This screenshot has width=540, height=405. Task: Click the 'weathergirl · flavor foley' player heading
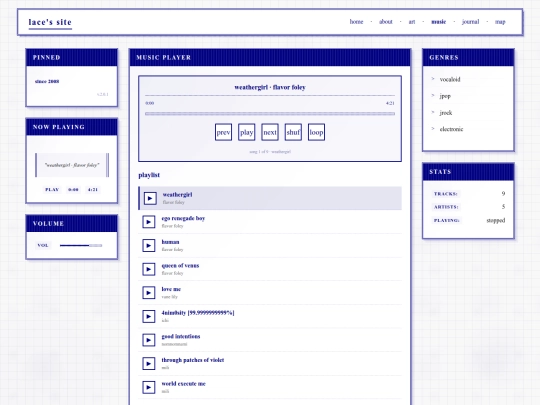(x=270, y=87)
